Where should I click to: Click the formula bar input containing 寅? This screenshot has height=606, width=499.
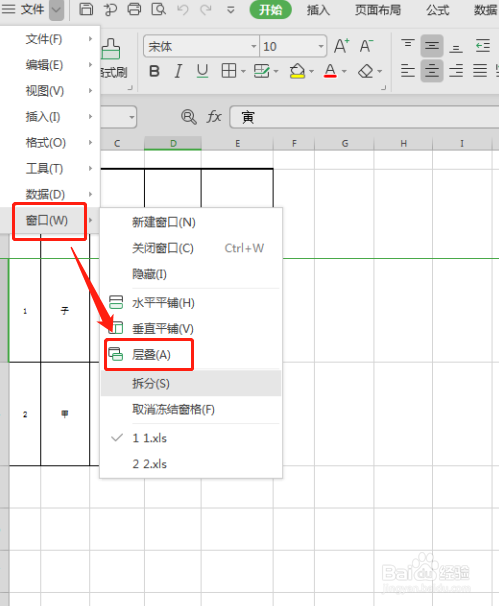[x=364, y=117]
